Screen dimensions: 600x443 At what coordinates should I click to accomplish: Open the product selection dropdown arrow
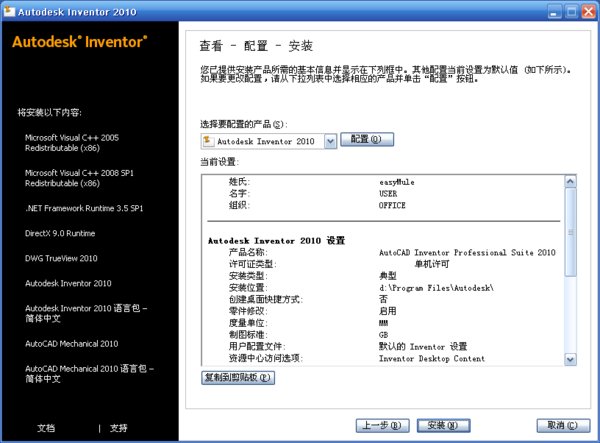pos(330,142)
